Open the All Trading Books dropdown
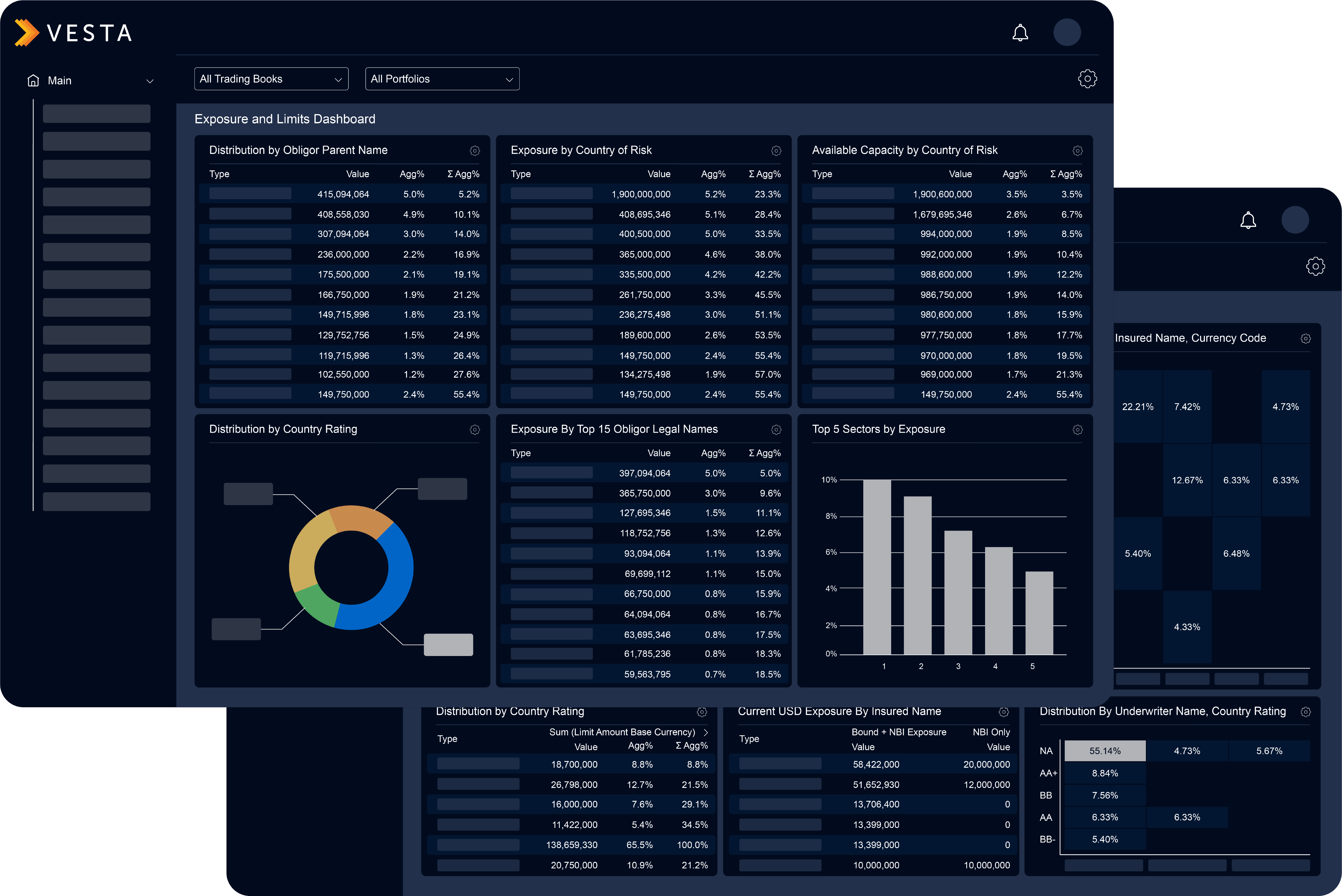The width and height of the screenshot is (1342, 896). coord(271,79)
